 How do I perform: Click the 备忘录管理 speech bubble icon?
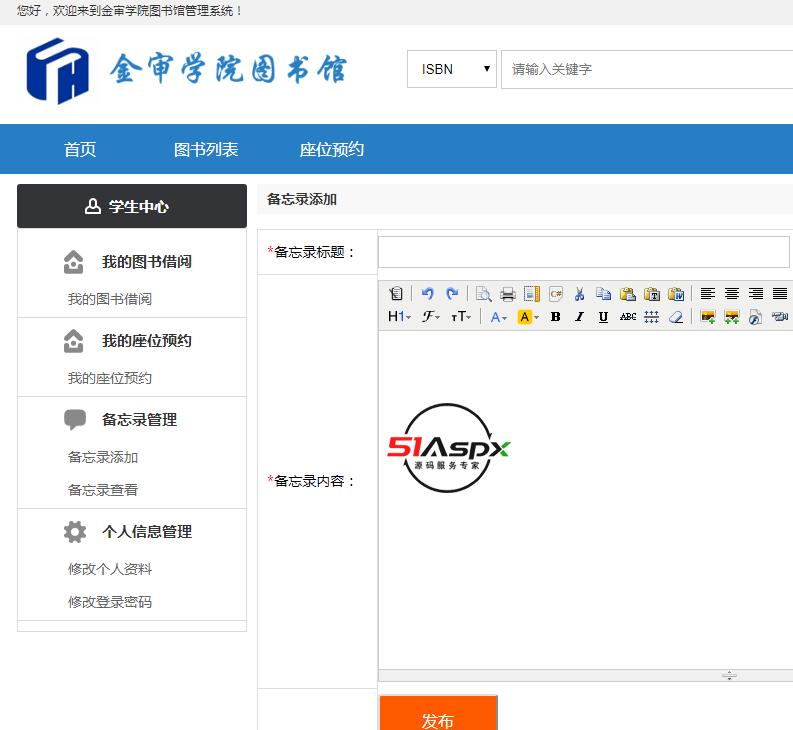[75, 419]
